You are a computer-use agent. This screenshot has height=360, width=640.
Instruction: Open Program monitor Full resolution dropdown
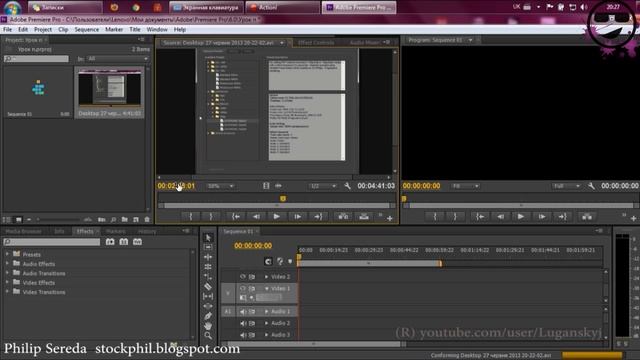567,186
